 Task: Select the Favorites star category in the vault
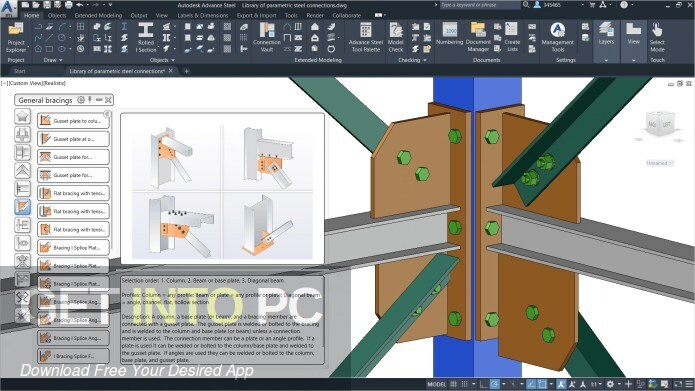click(23, 117)
